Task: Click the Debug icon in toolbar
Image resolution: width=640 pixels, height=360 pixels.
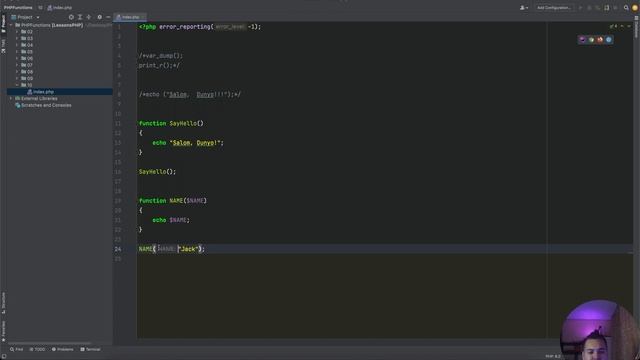Action: click(x=589, y=7)
